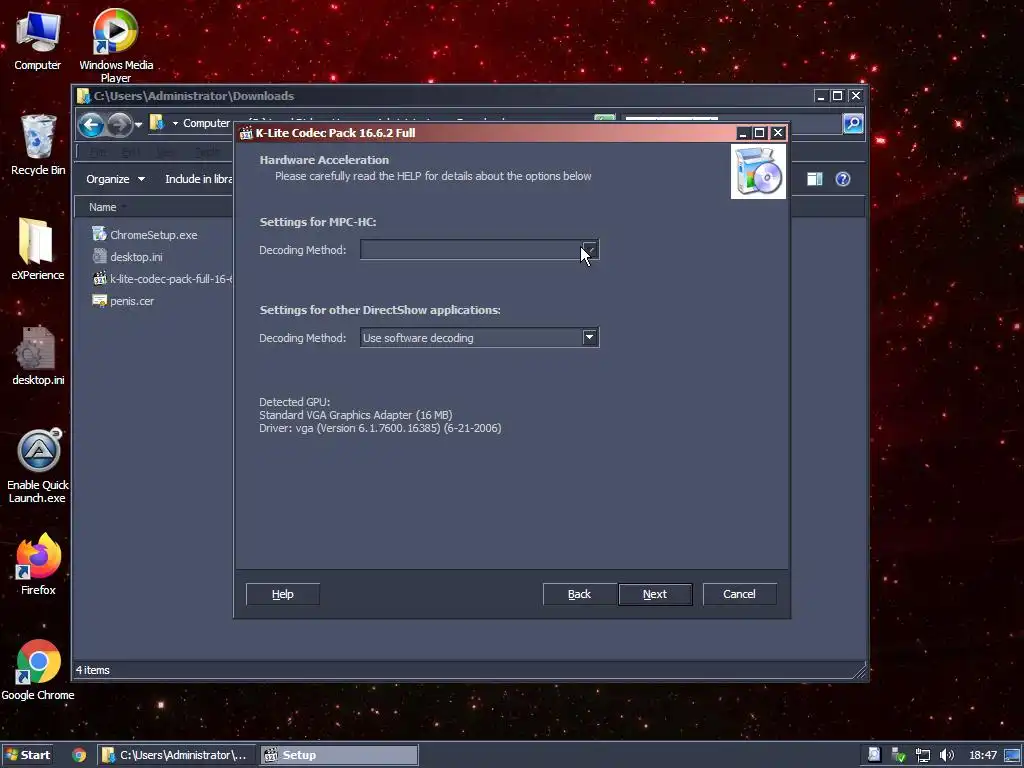Select the Recycle Bin icon
Viewport: 1024px width, 768px height.
[x=38, y=144]
